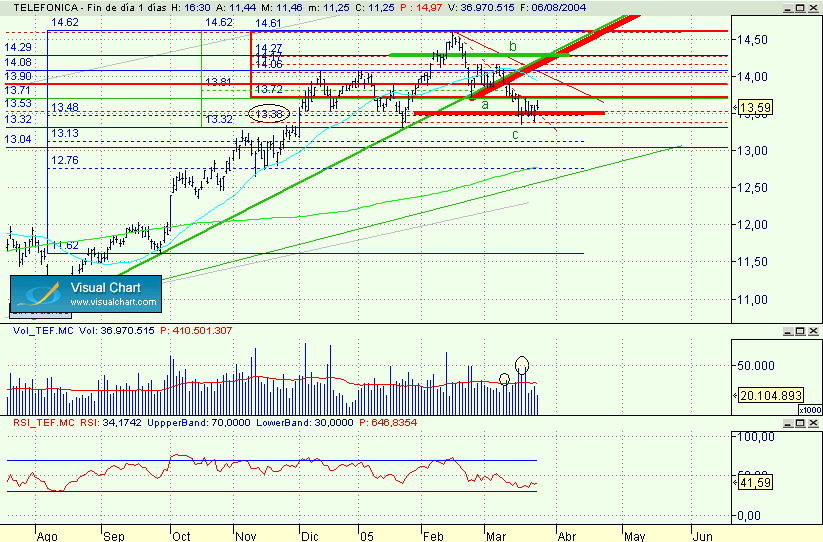Maximize the TELEFONICA price chart panel
823x542 pixels.
(800, 8)
